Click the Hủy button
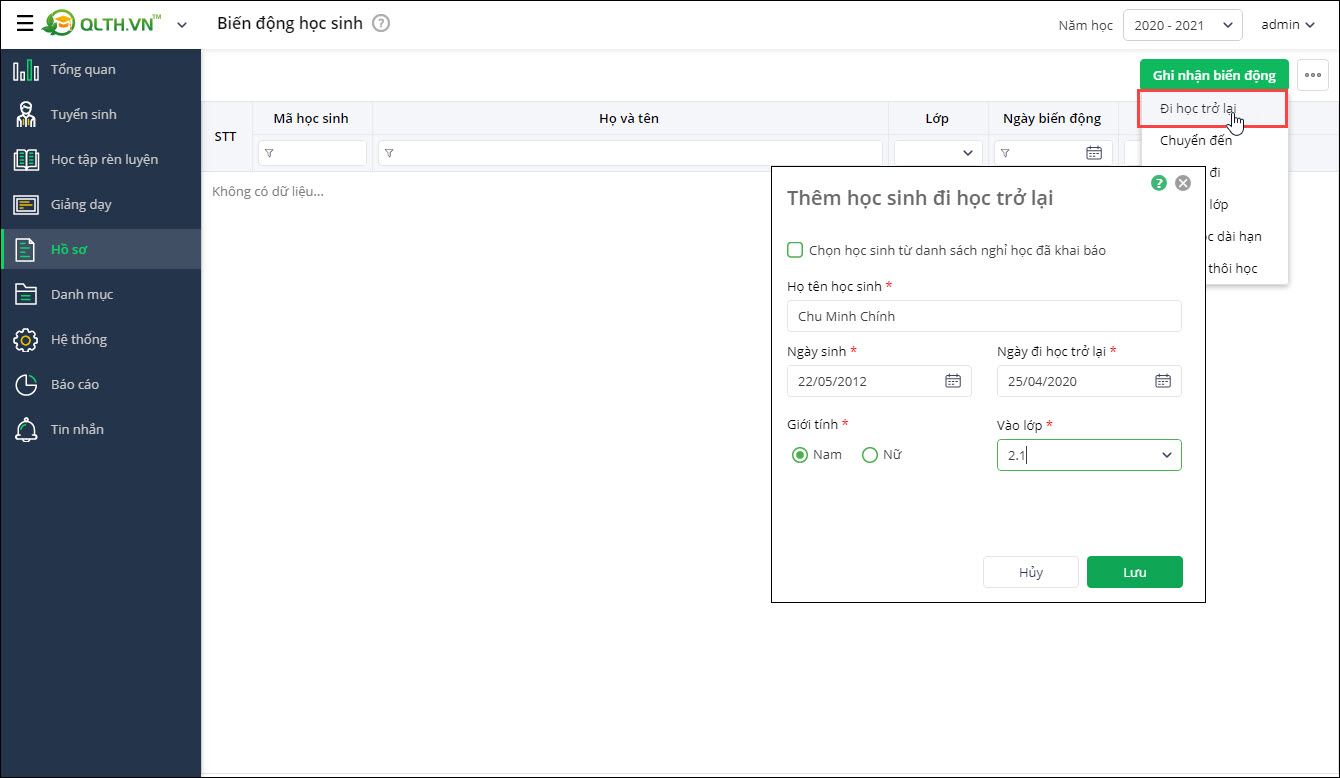This screenshot has height=778, width=1340. tap(1031, 572)
